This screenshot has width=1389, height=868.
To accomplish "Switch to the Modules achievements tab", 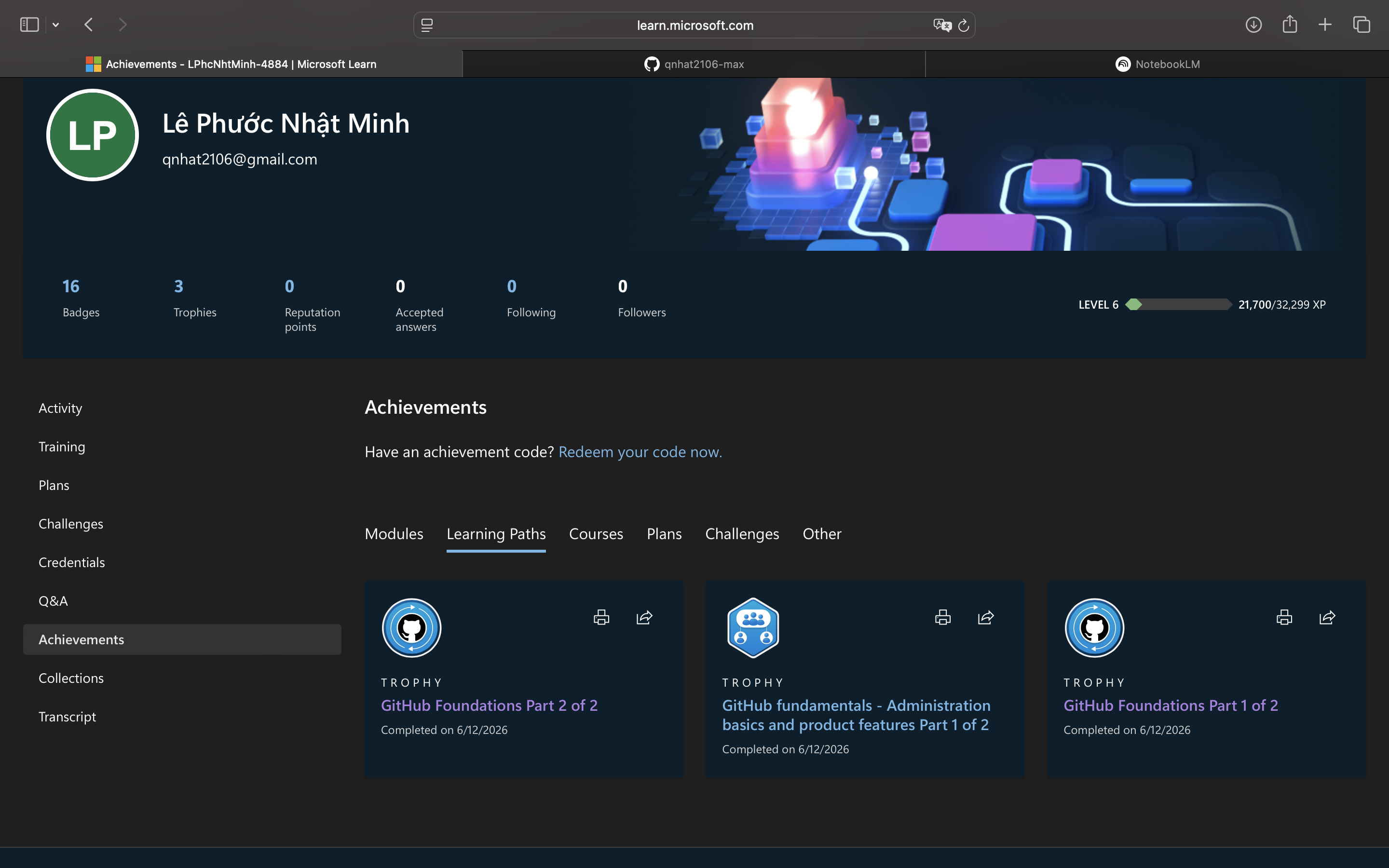I will point(394,534).
